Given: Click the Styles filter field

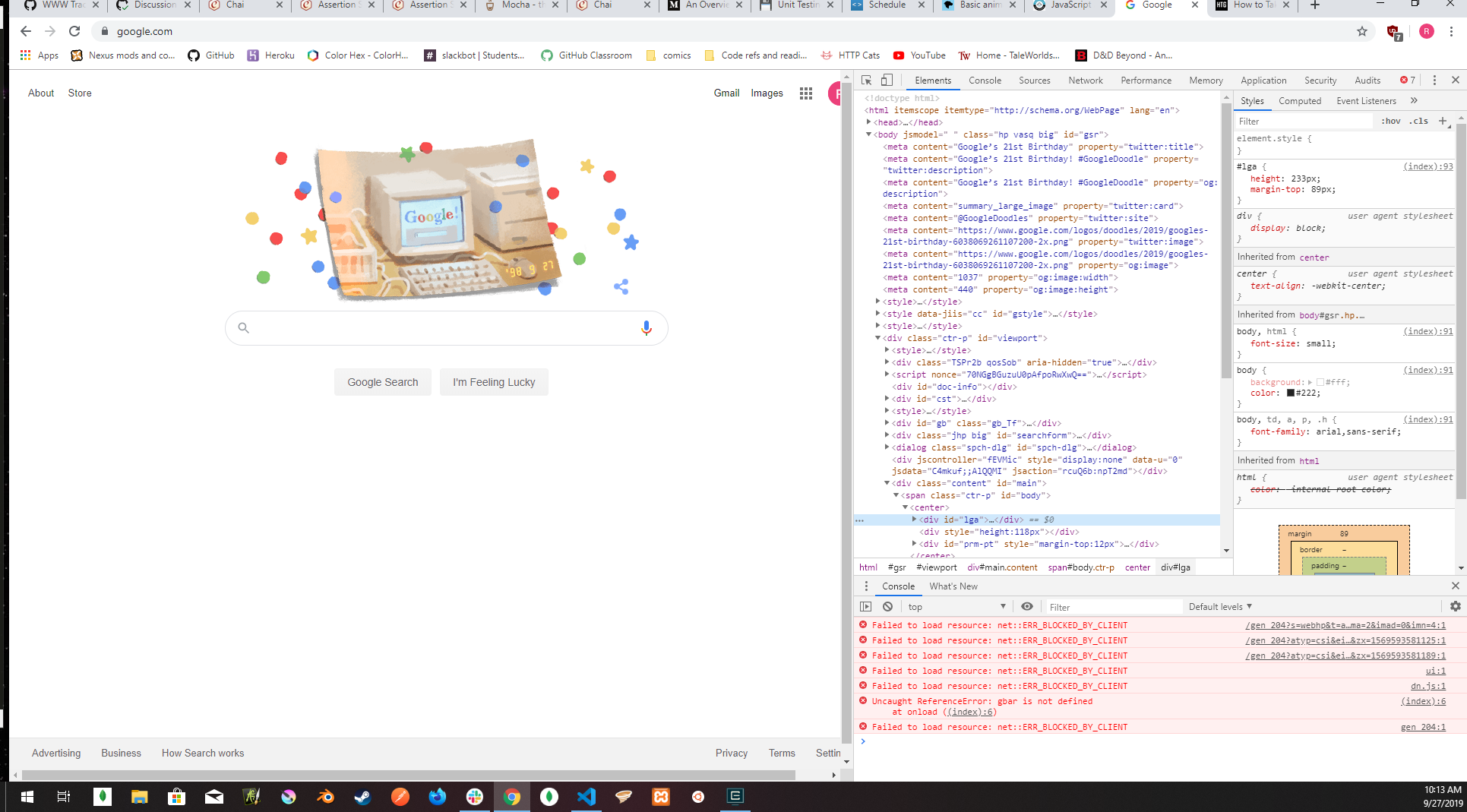Looking at the screenshot, I should pos(1303,122).
